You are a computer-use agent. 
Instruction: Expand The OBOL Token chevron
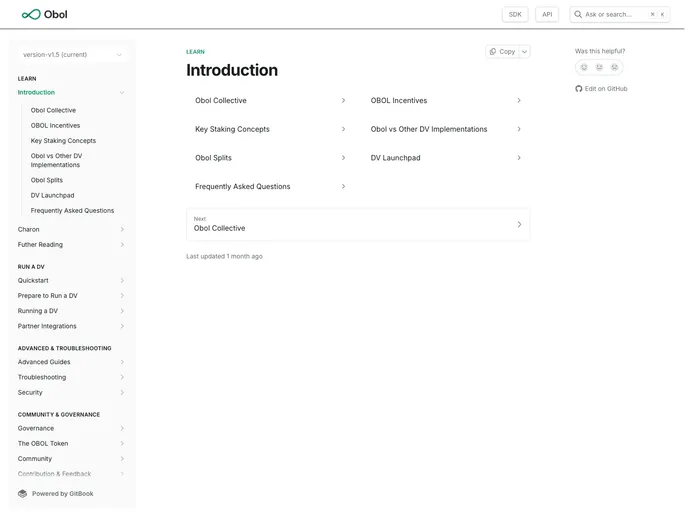click(122, 444)
